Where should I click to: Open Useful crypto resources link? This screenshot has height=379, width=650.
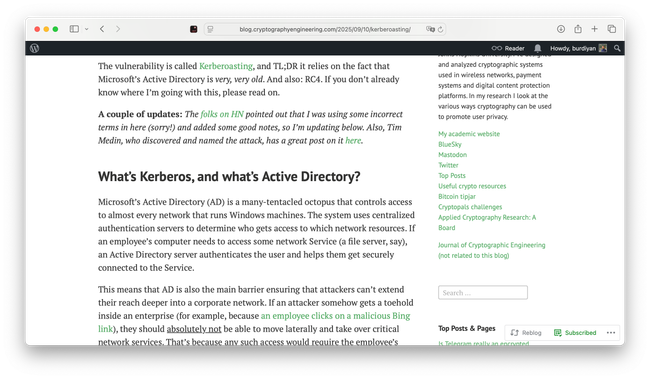point(472,186)
